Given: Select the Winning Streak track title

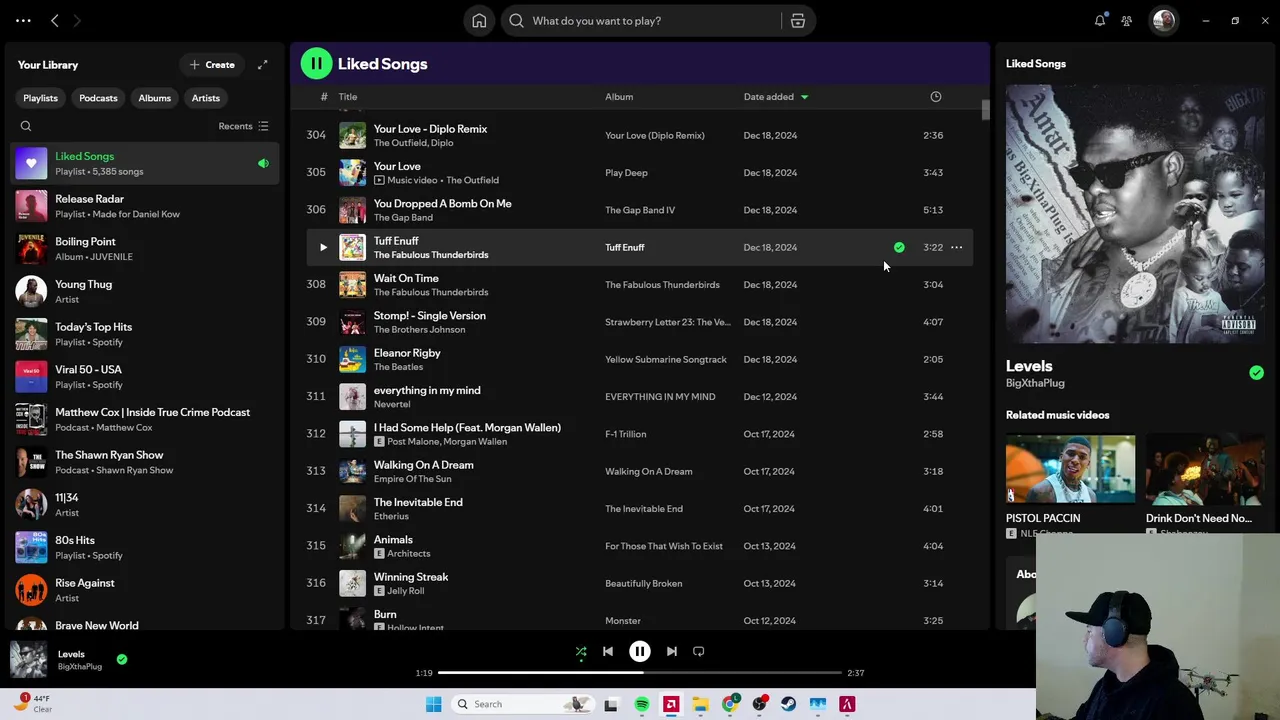Looking at the screenshot, I should 411,577.
